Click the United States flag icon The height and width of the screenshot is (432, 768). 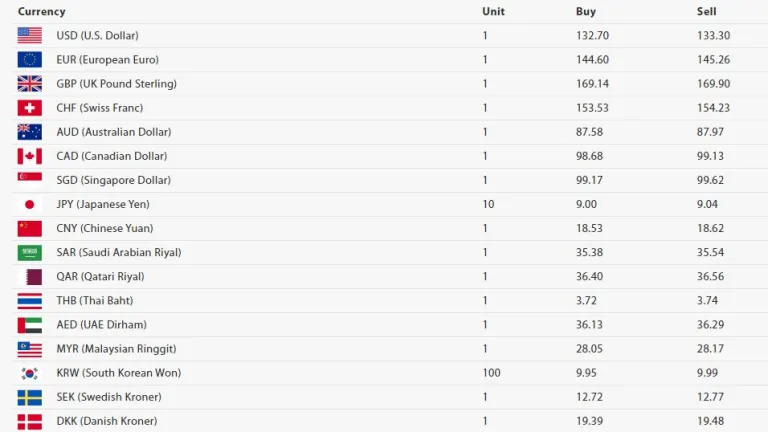coord(29,35)
